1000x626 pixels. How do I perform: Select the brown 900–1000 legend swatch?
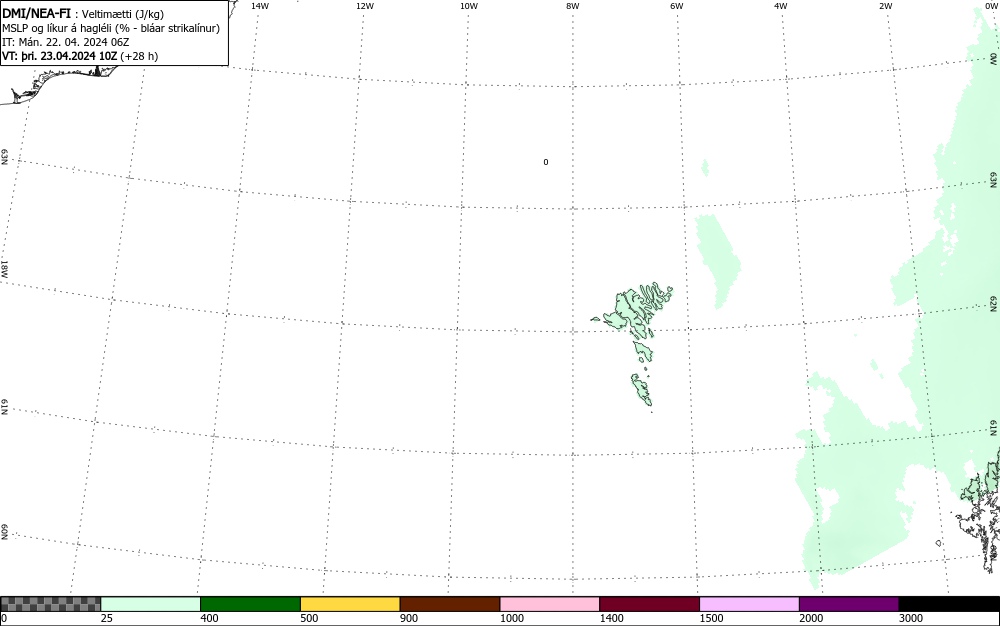point(450,604)
